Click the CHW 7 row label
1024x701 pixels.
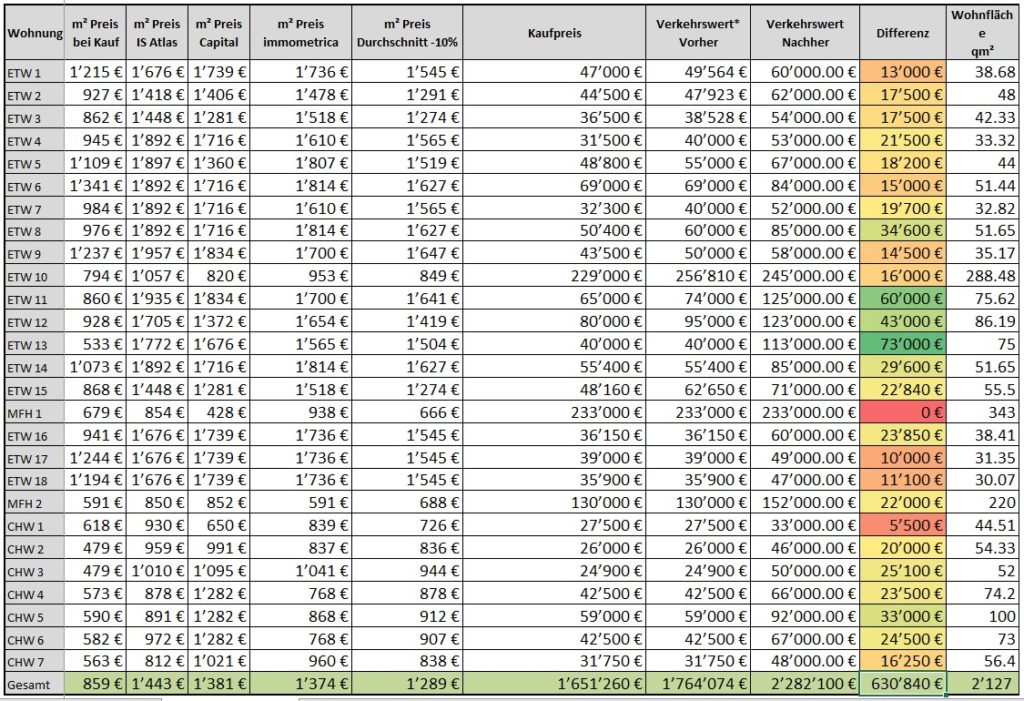coord(34,661)
